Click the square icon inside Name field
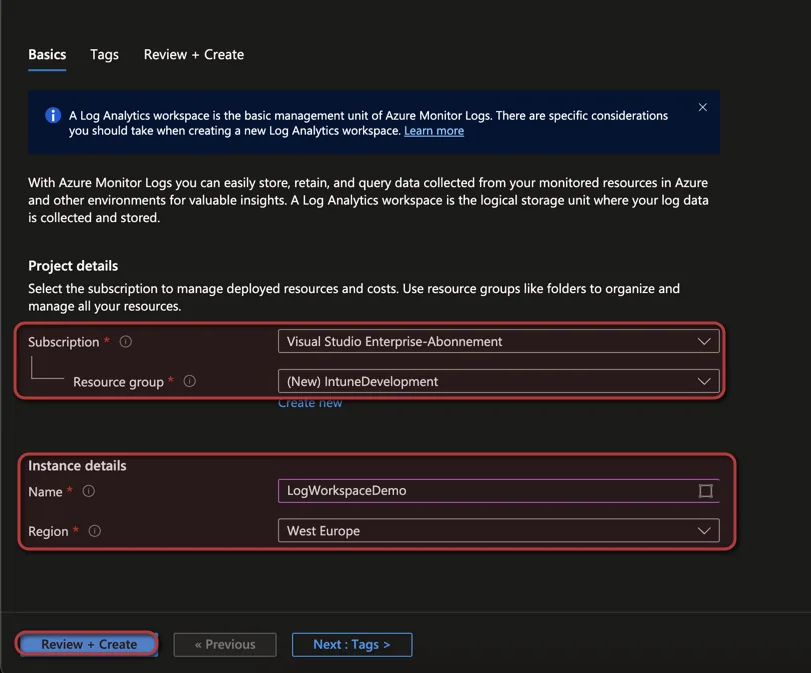This screenshot has width=811, height=673. [x=705, y=490]
